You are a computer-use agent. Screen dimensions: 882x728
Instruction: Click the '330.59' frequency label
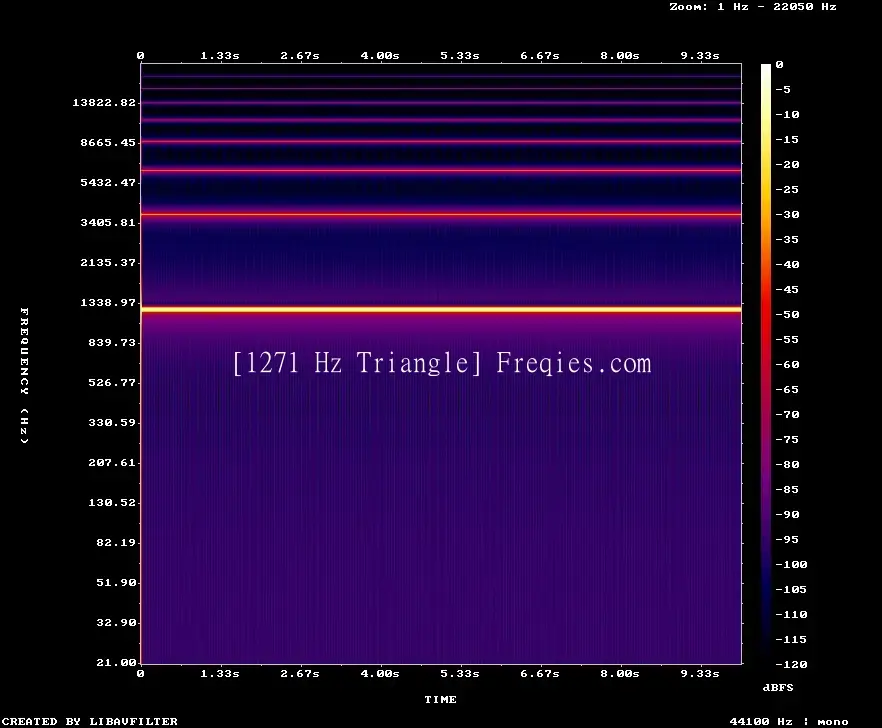(112, 422)
